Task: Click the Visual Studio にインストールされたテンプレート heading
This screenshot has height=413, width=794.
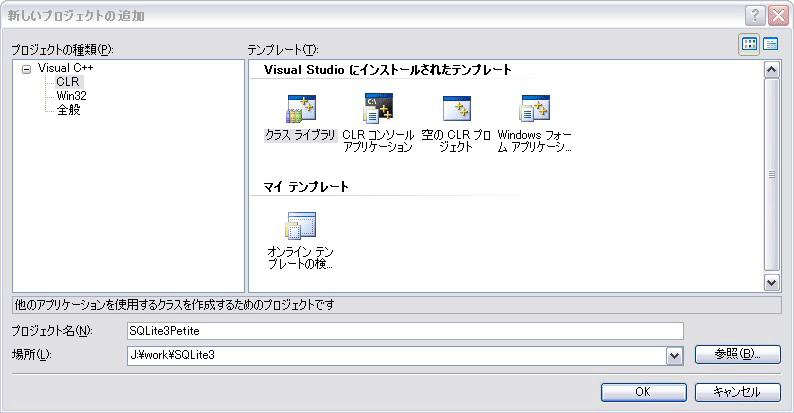Action: [x=388, y=70]
